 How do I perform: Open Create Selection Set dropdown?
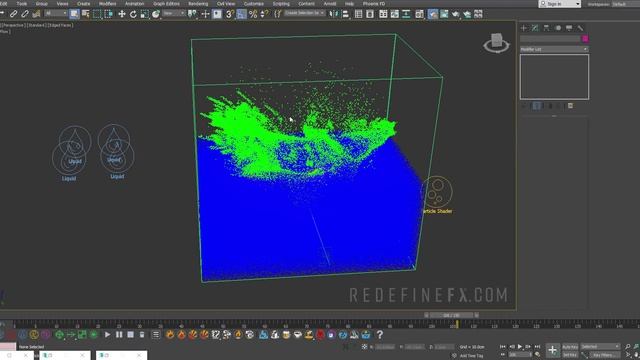coord(304,13)
